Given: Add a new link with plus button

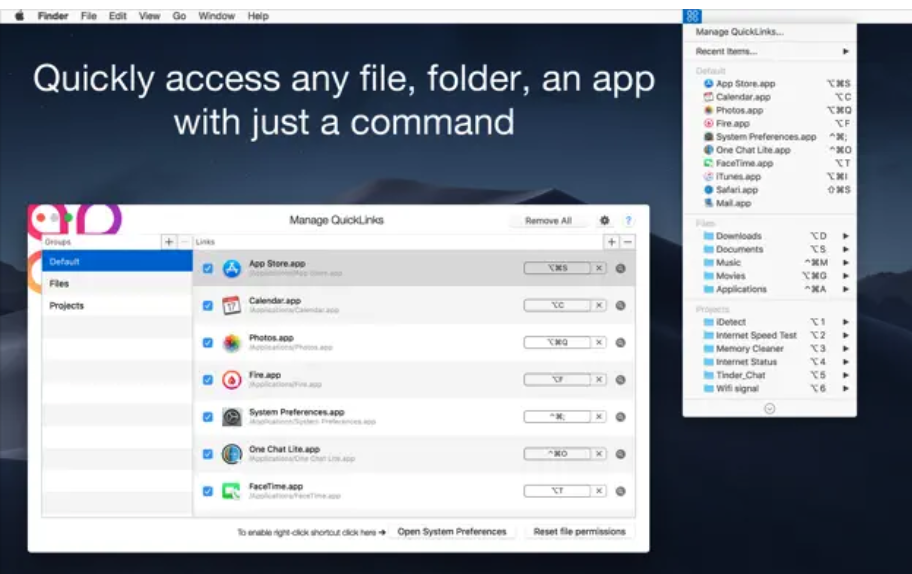Looking at the screenshot, I should (x=611, y=241).
